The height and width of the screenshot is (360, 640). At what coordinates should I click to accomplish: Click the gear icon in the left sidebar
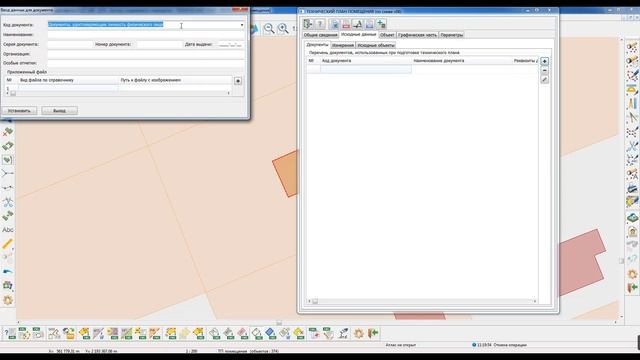(8, 300)
